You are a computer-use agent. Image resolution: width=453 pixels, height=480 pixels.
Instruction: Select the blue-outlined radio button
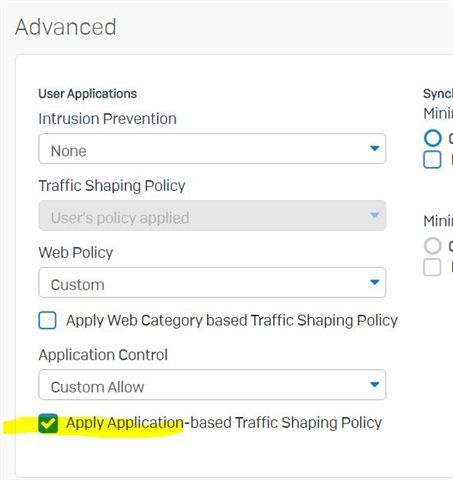click(x=433, y=138)
